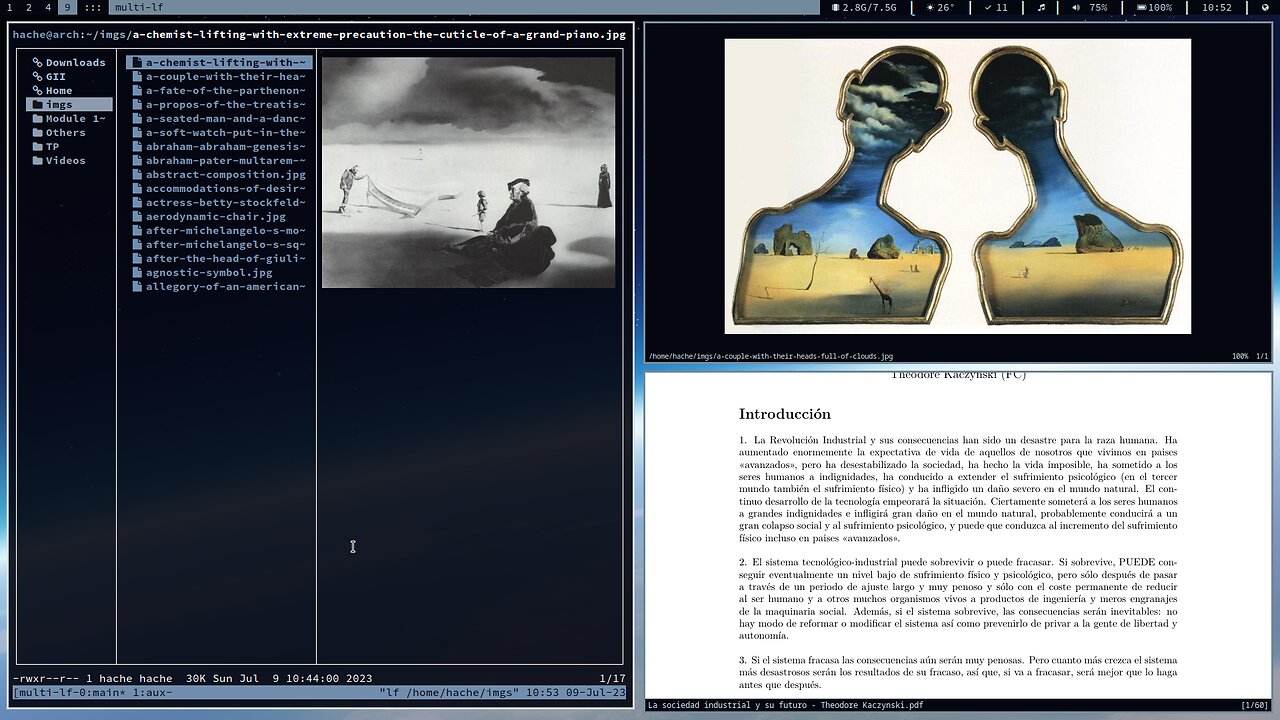Click the memory usage icon in top bar
Viewport: 1280px width, 720px height.
point(836,7)
